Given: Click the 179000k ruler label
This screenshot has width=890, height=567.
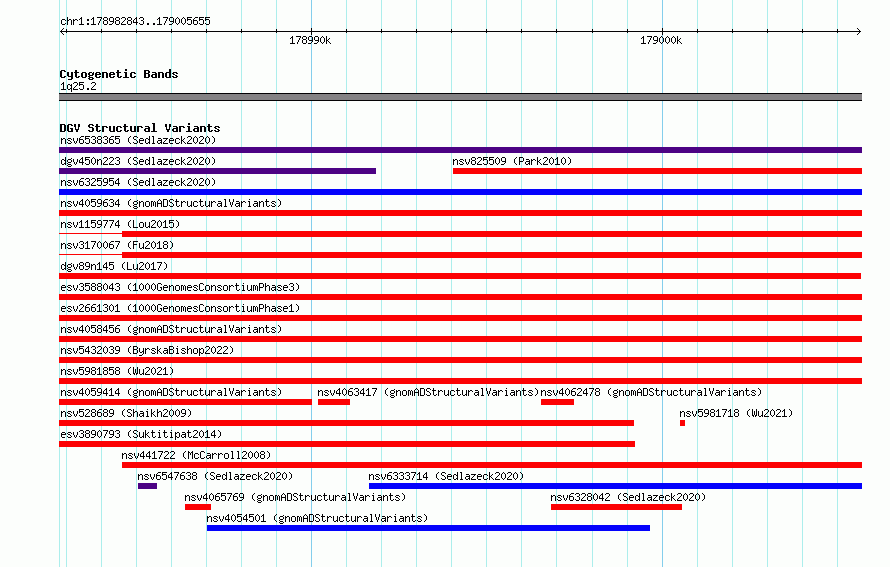Looking at the screenshot, I should coord(661,40).
